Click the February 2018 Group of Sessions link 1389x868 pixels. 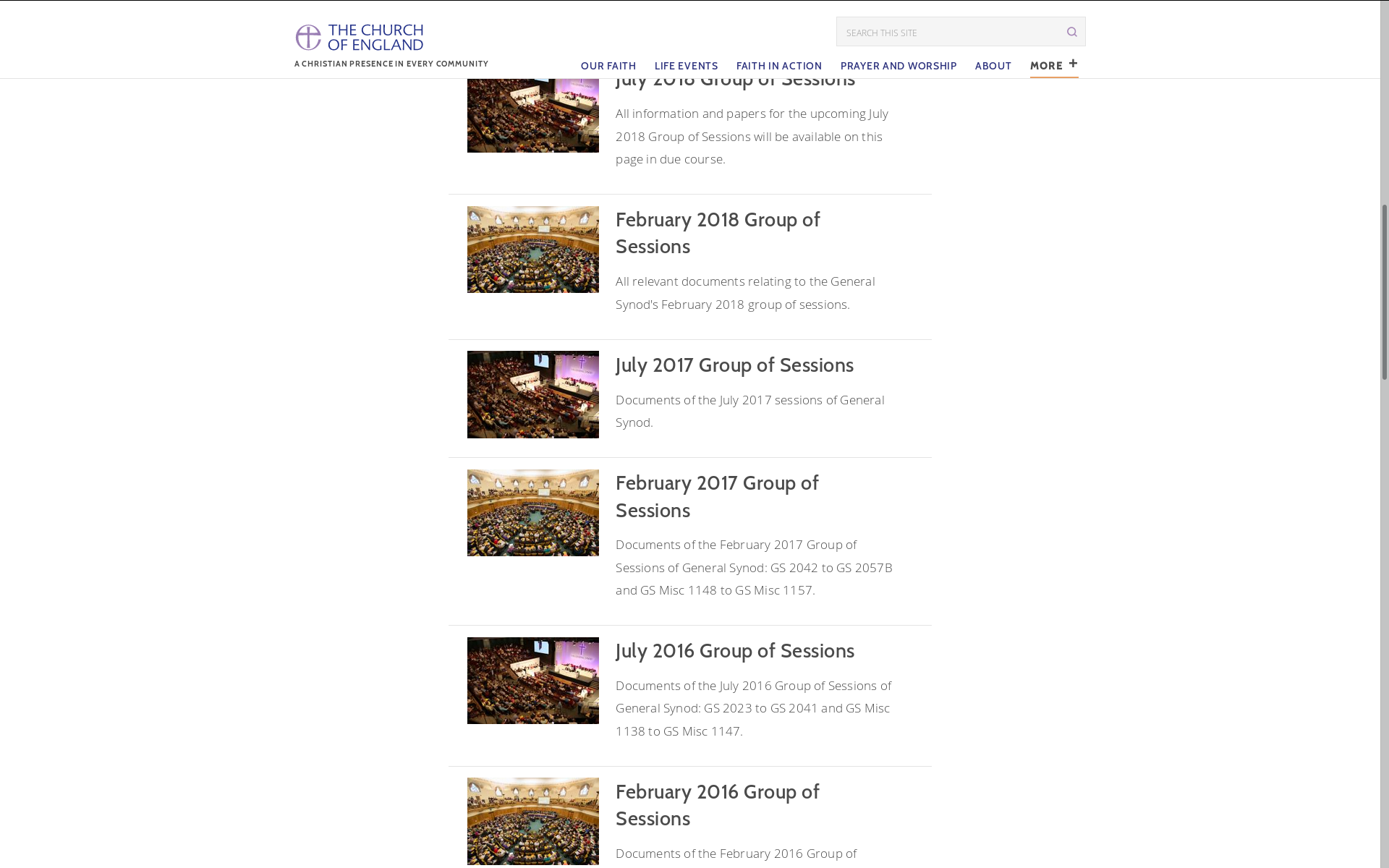(717, 231)
